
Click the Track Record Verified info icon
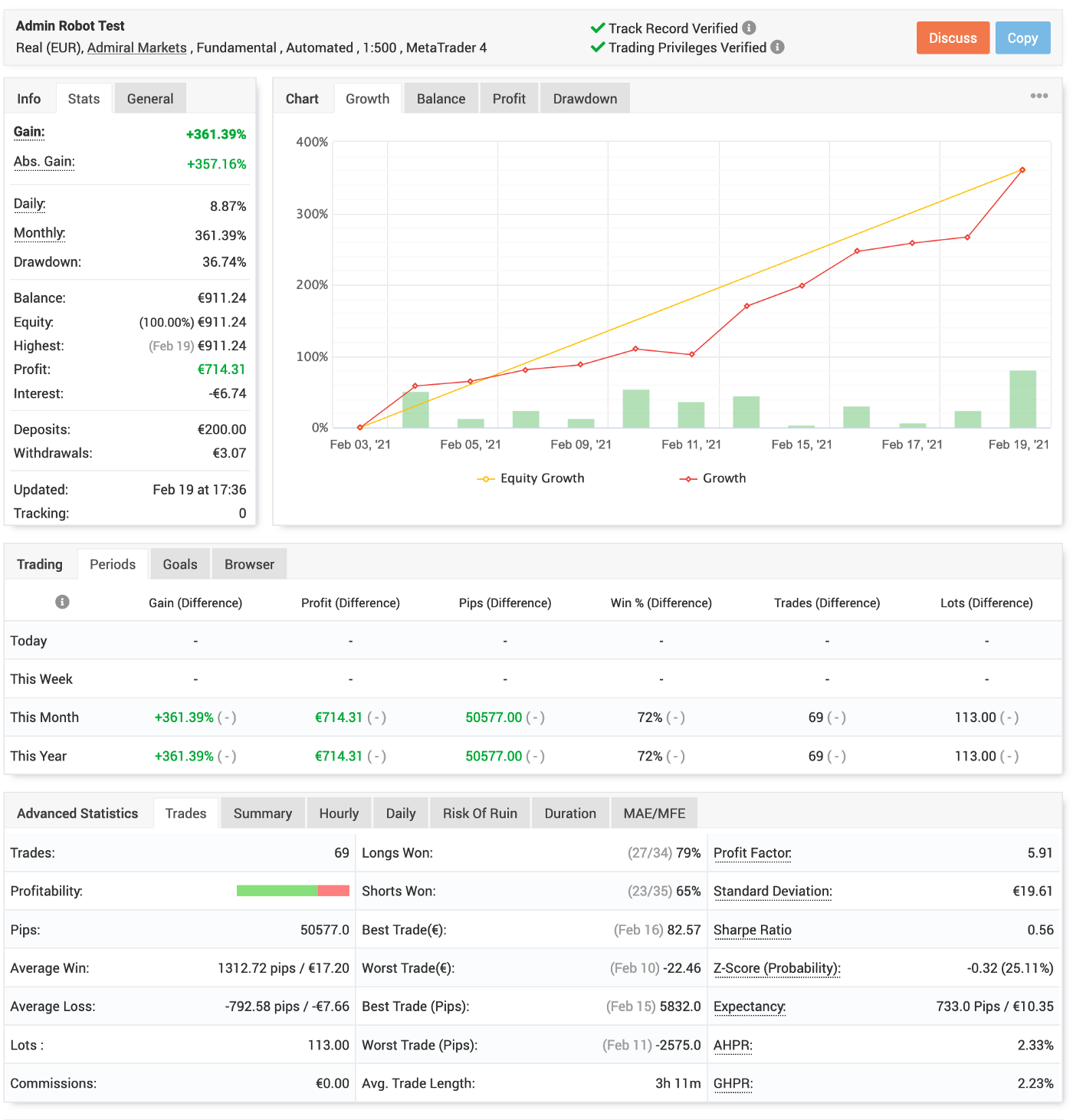coord(749,28)
